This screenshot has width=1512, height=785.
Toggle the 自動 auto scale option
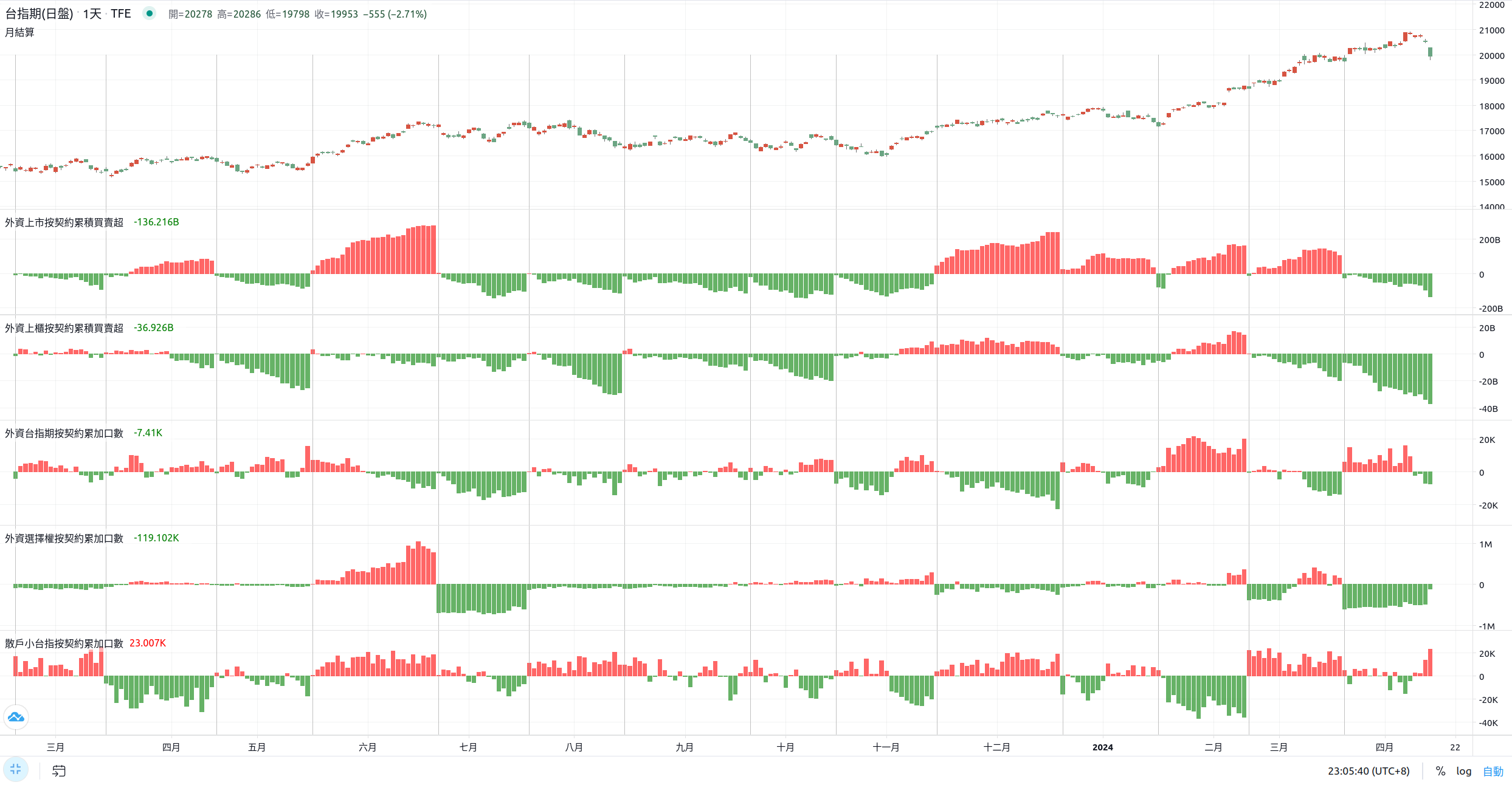tap(1493, 771)
